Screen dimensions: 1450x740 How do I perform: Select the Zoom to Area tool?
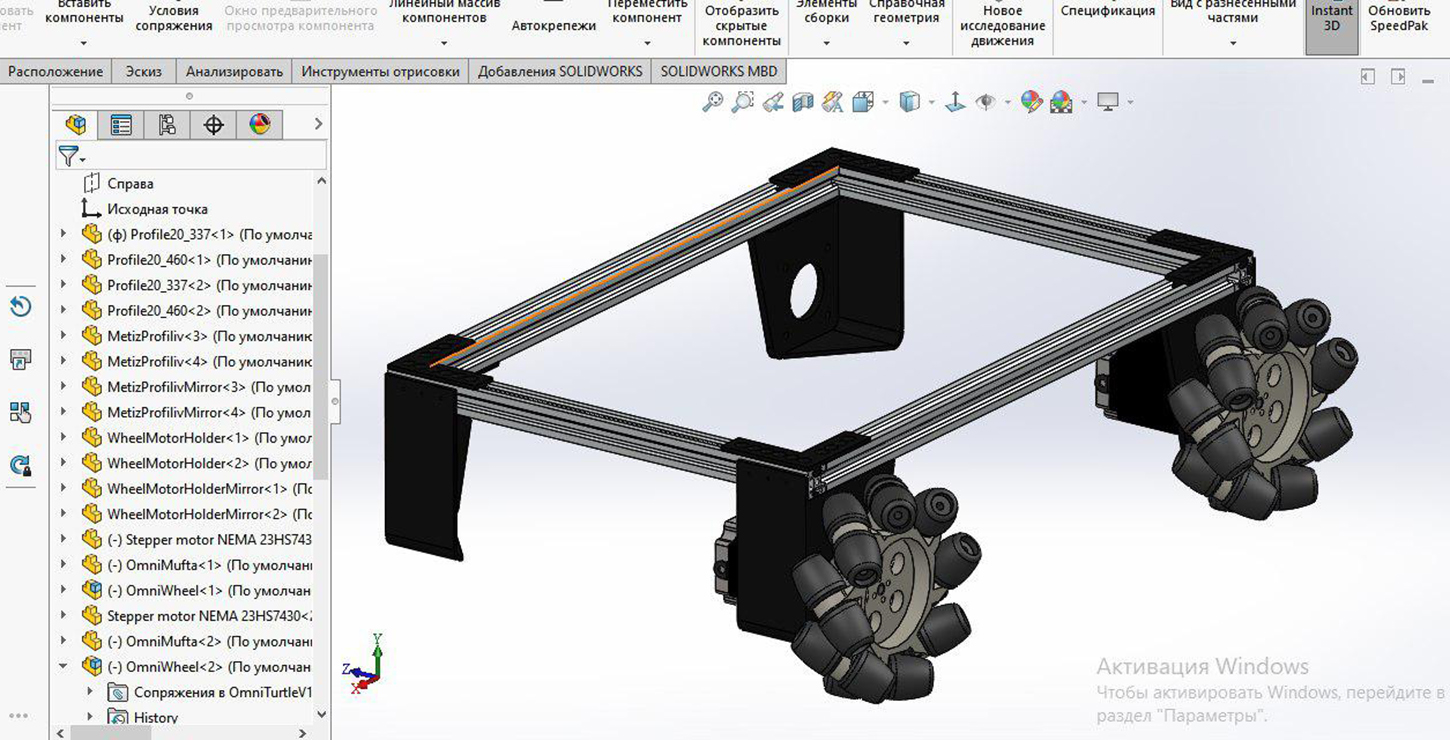click(x=742, y=102)
